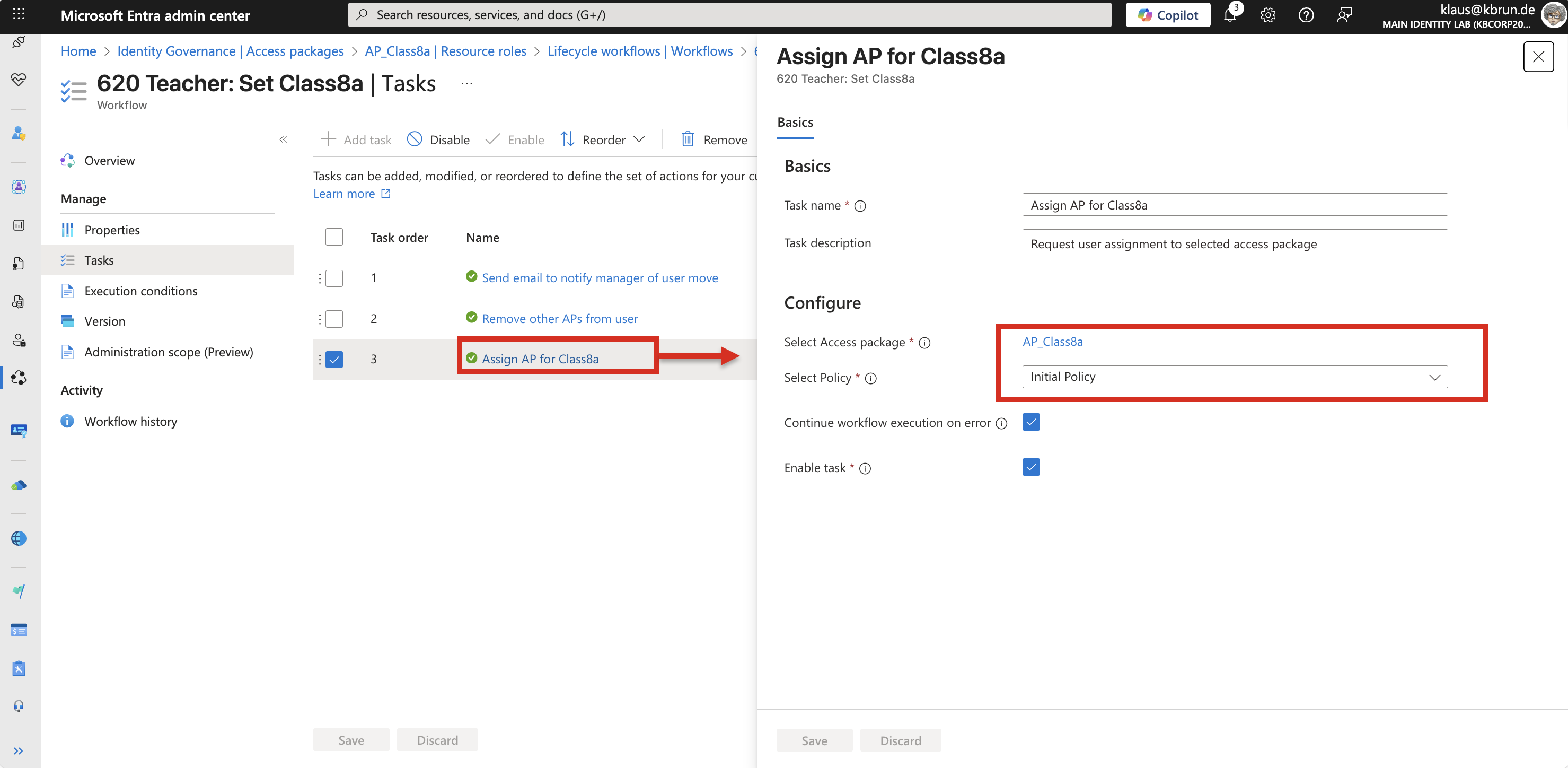The width and height of the screenshot is (1568, 768).
Task: Click the Task description text area
Action: 1234,259
